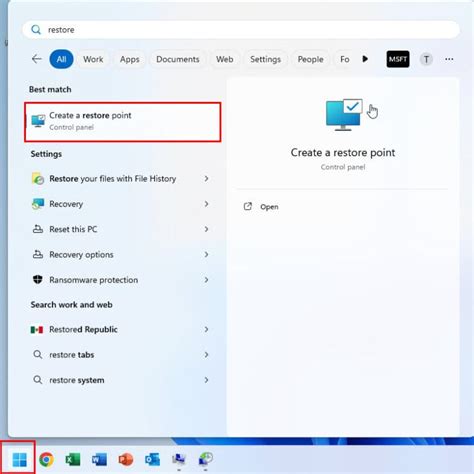Open the Windows Start button
The image size is (474, 474).
(x=19, y=460)
